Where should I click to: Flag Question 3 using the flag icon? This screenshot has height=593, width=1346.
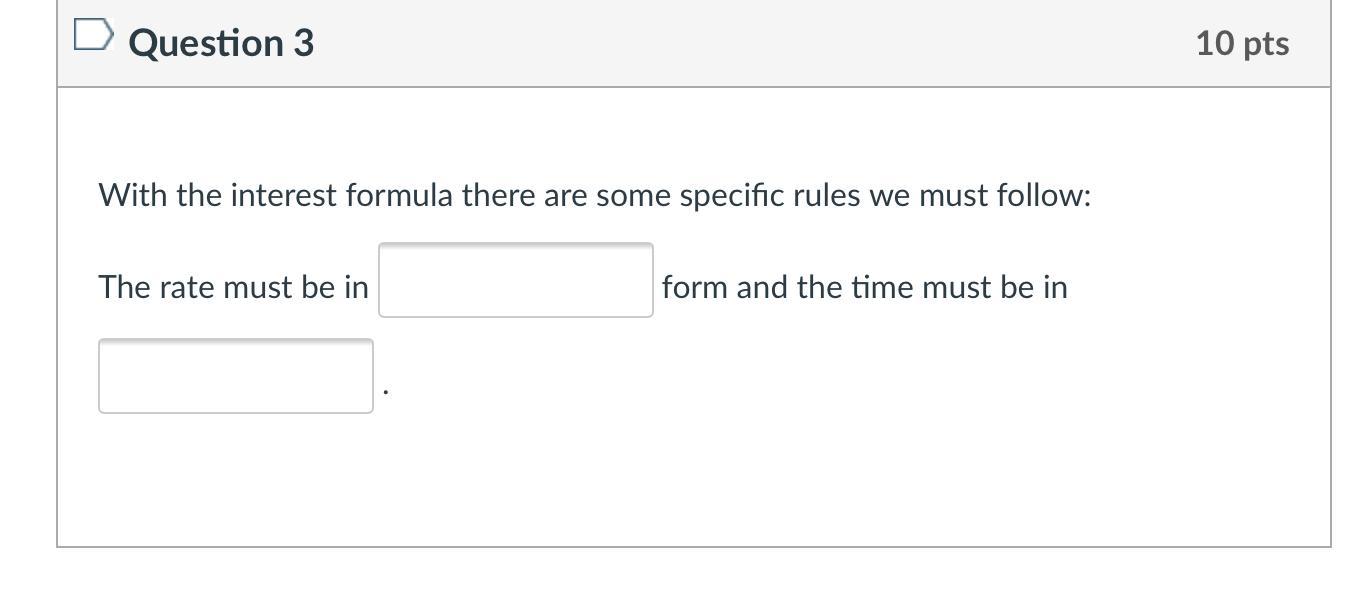[92, 38]
